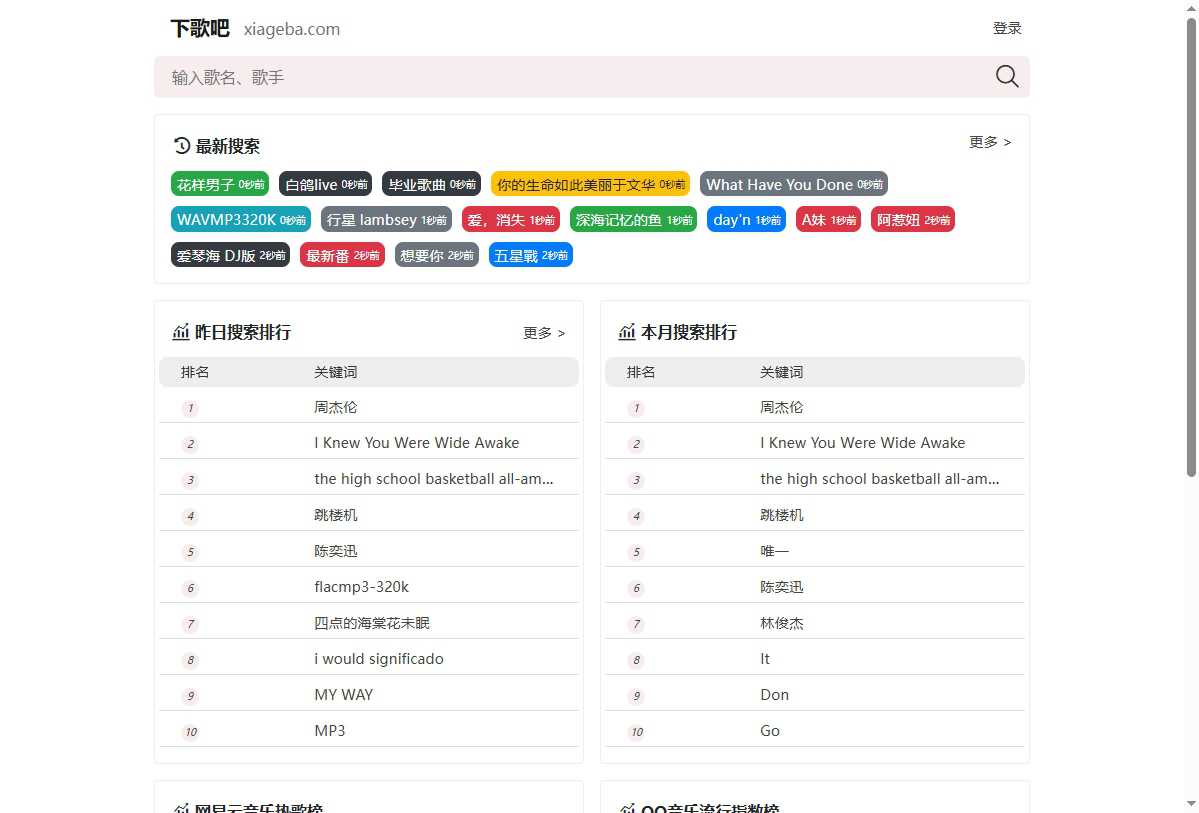Open the 登录 login link
The width and height of the screenshot is (1199, 813).
pos(1006,28)
